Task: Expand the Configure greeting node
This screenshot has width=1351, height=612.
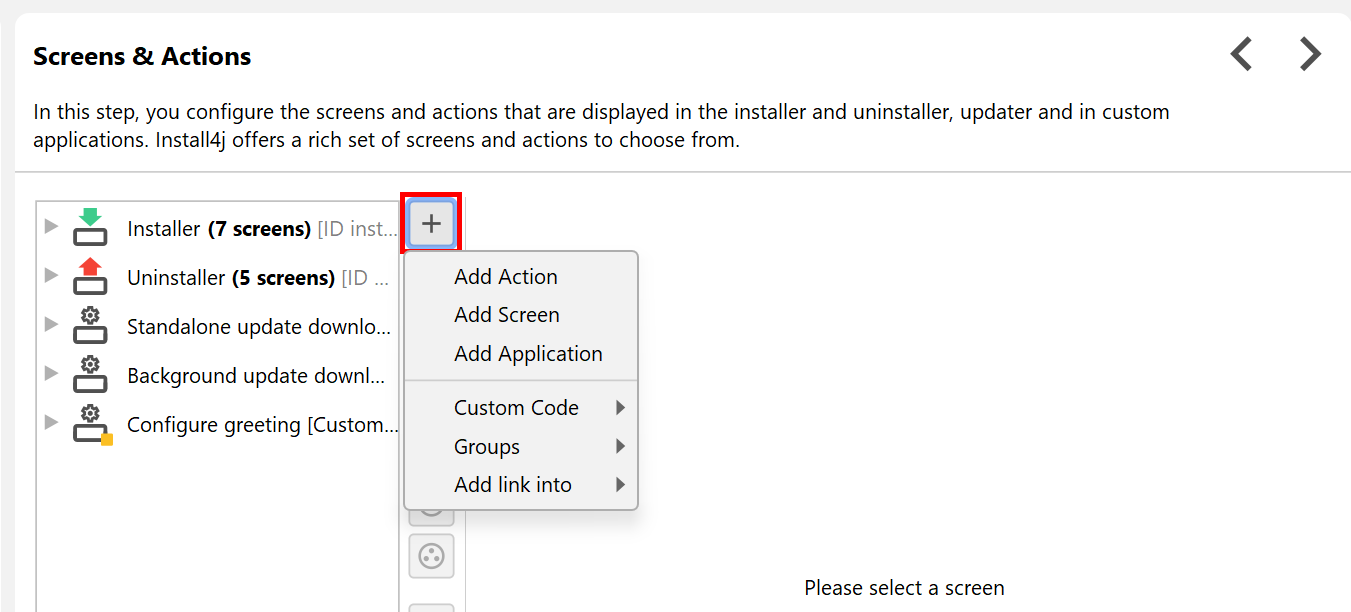Action: [52, 422]
